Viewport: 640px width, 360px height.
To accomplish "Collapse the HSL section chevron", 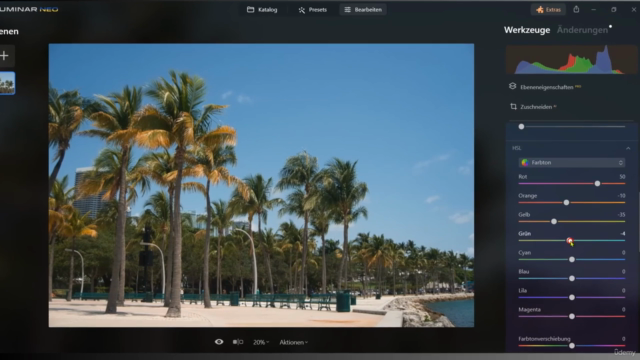I will pos(628,148).
